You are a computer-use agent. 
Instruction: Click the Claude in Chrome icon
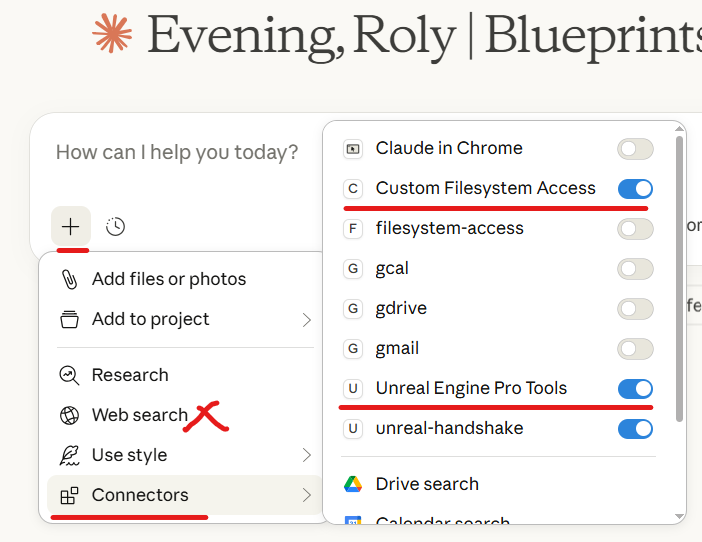coord(352,149)
